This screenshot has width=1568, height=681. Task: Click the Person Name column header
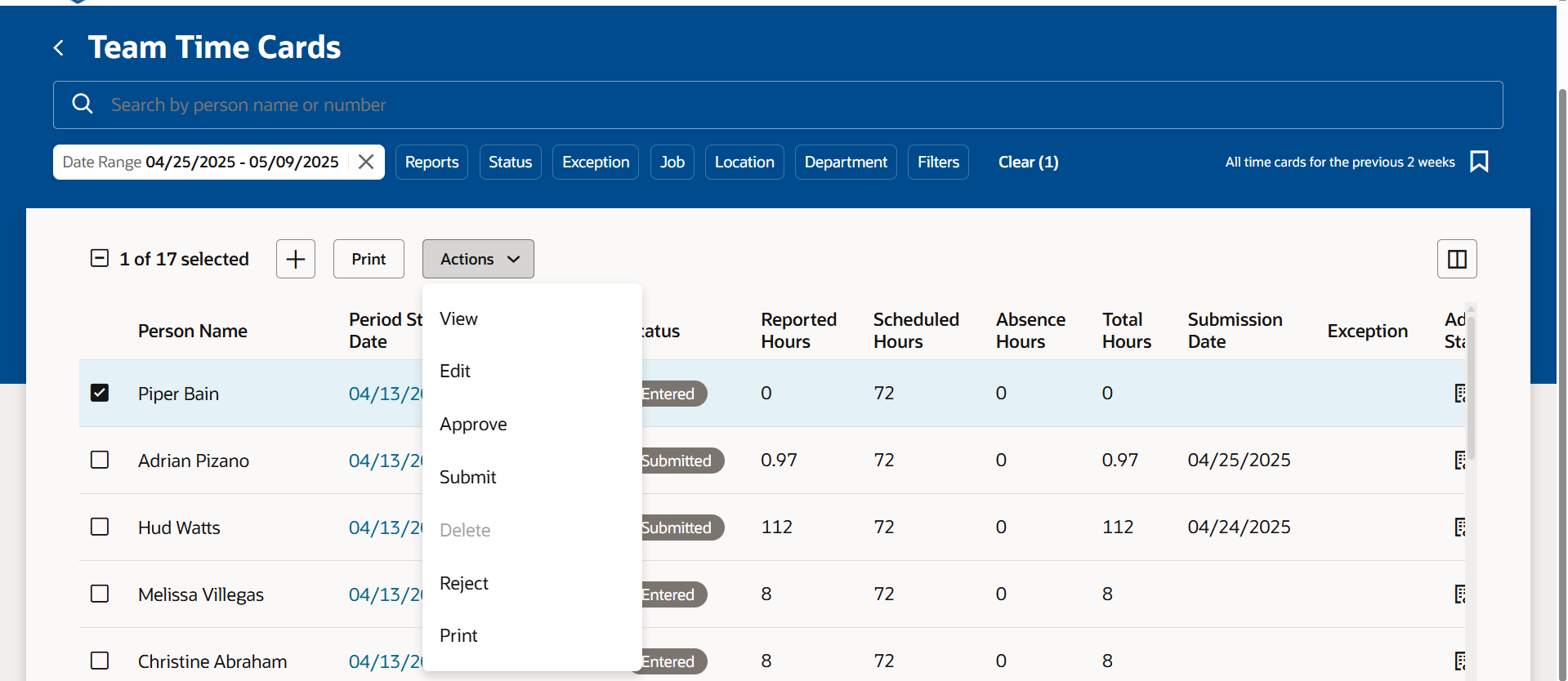point(193,331)
